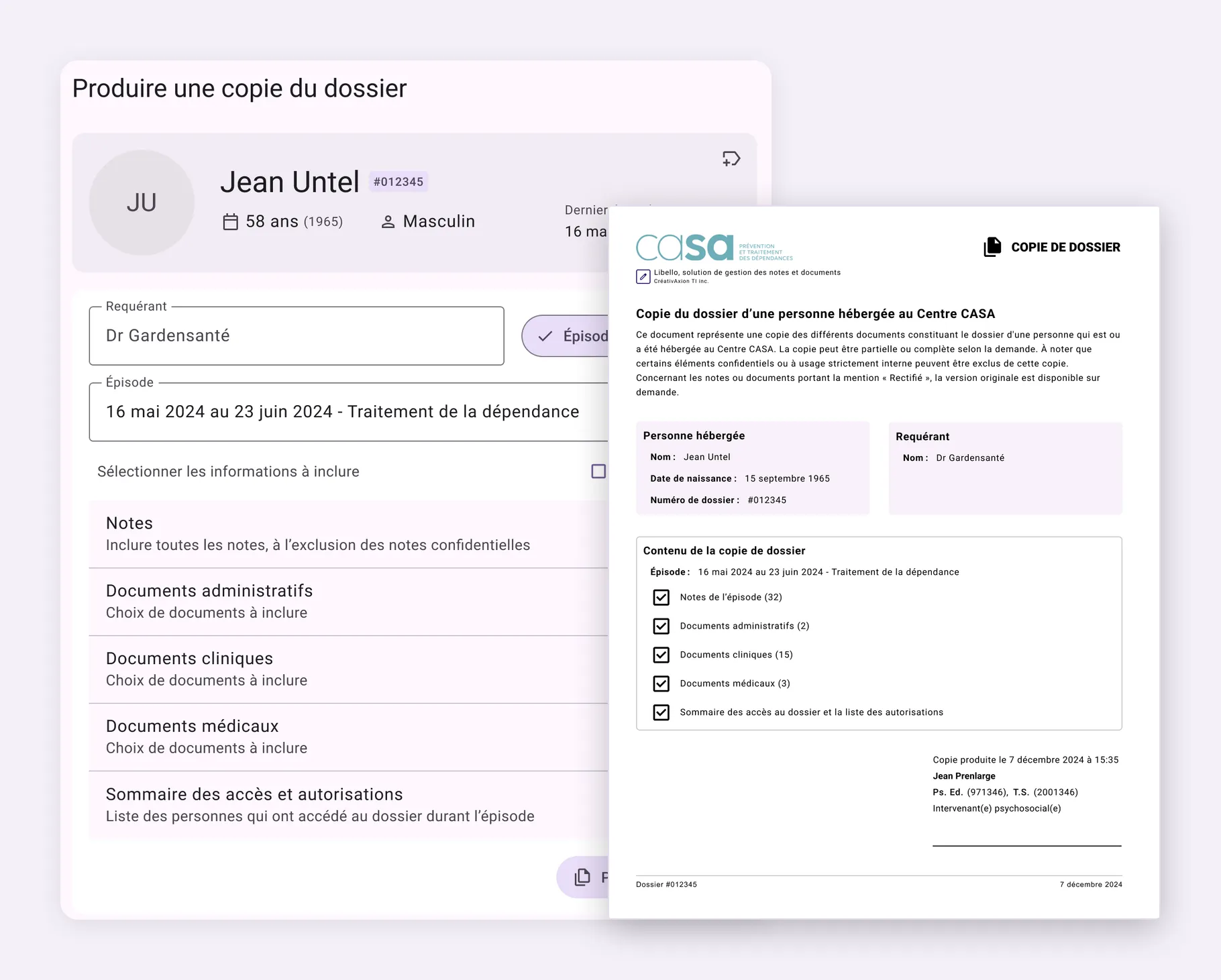
Task: Expand the Documents médicaux row
Action: (349, 737)
